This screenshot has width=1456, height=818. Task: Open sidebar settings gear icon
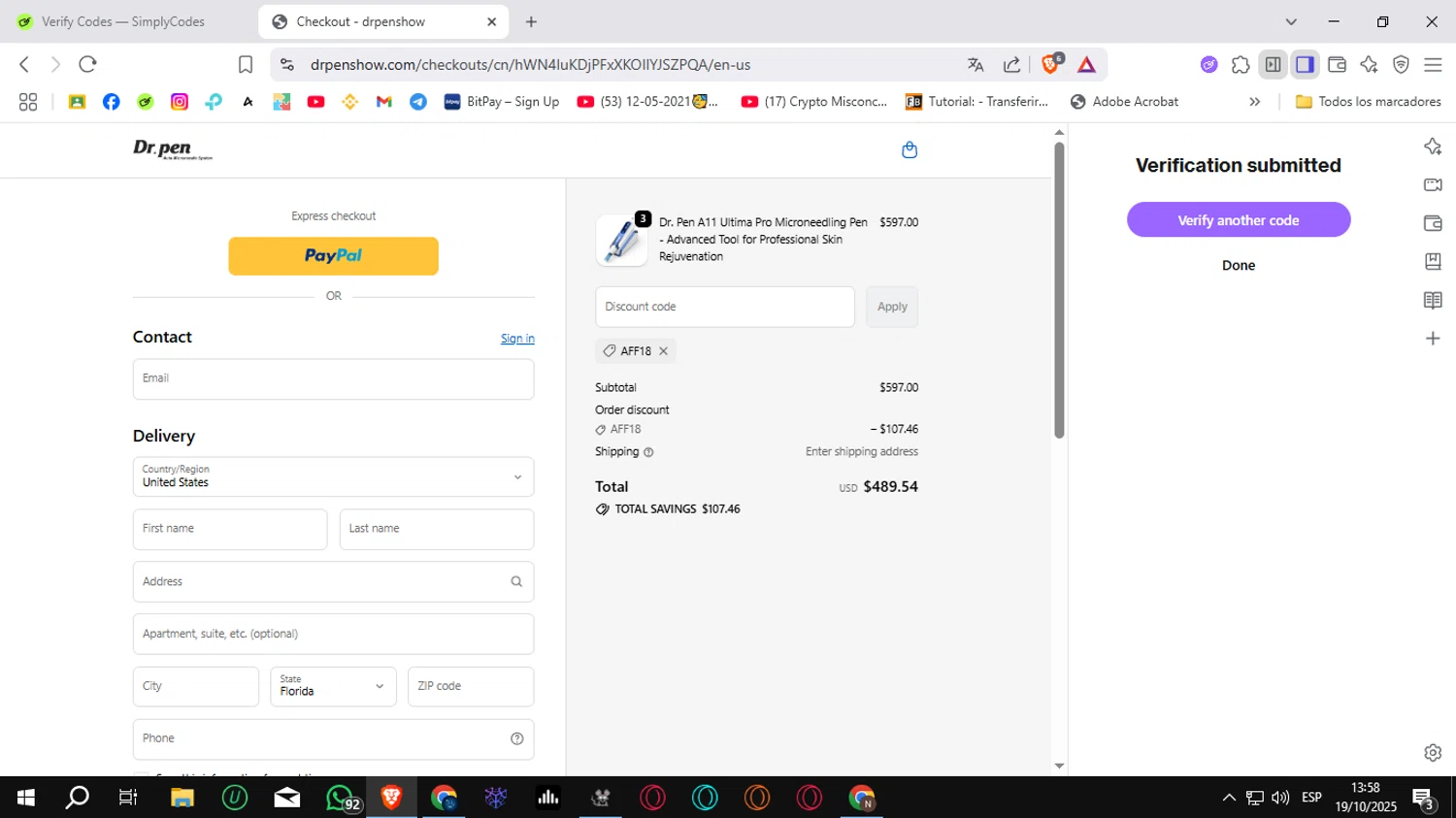pyautogui.click(x=1433, y=752)
